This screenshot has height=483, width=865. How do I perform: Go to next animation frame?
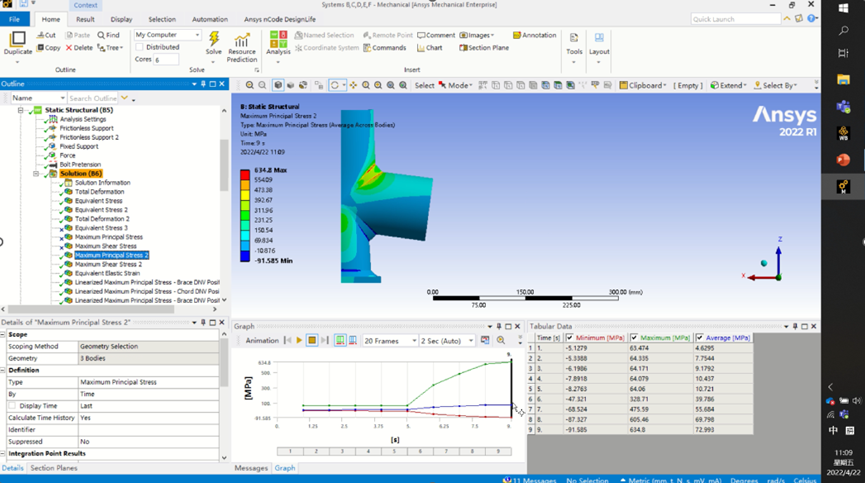tap(324, 341)
